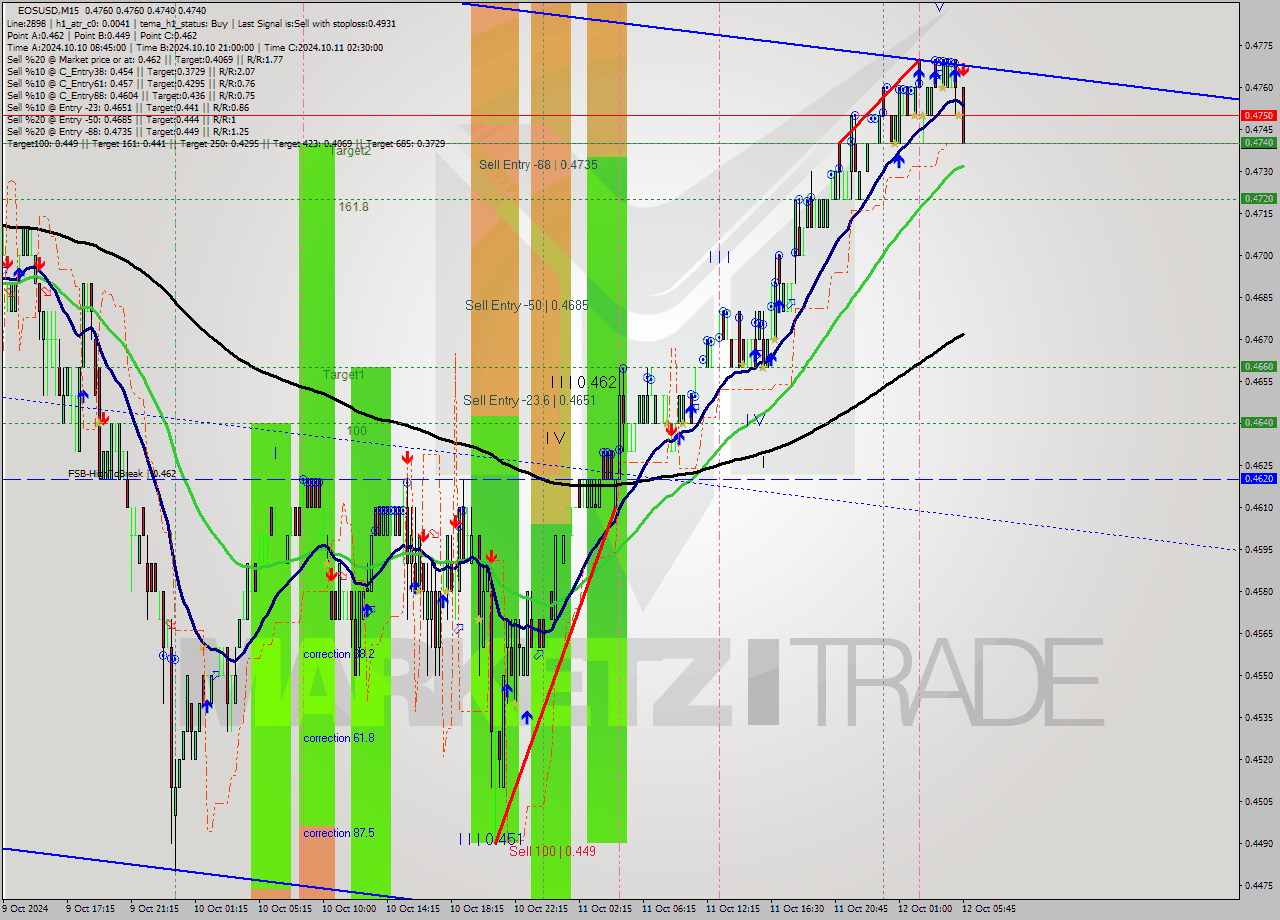Click the 0.4595 price axis value
The image size is (1280, 920).
point(1258,549)
